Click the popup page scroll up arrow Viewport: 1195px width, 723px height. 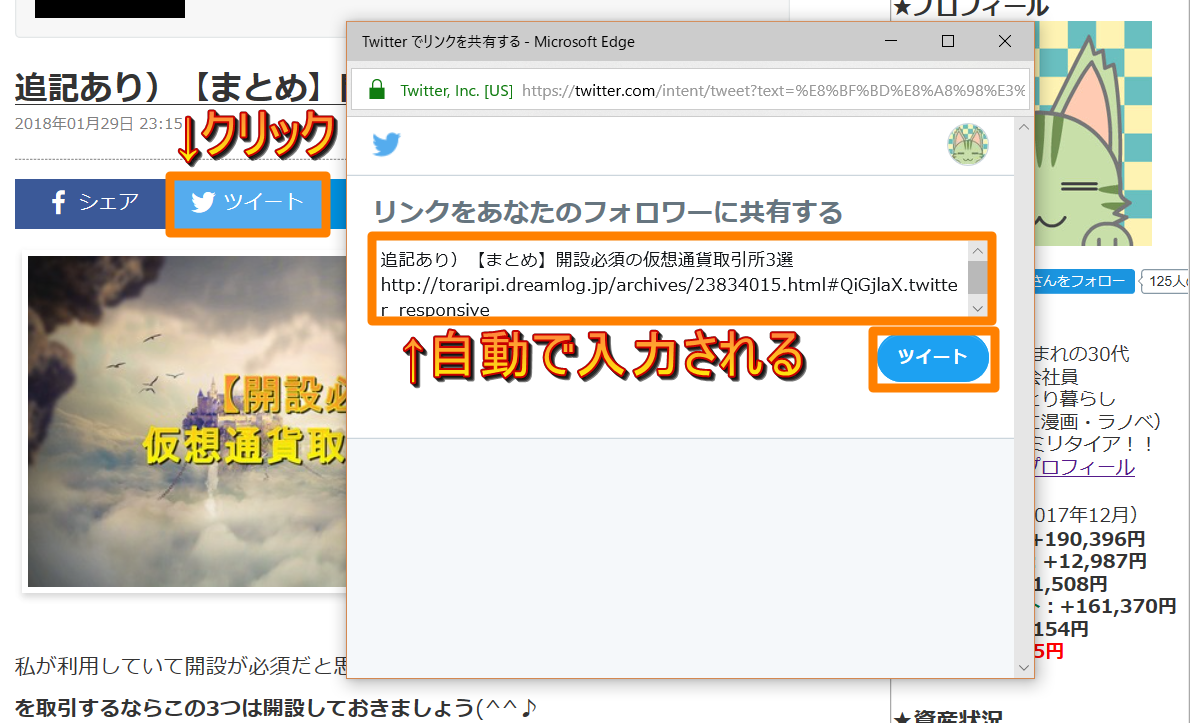coord(1024,127)
